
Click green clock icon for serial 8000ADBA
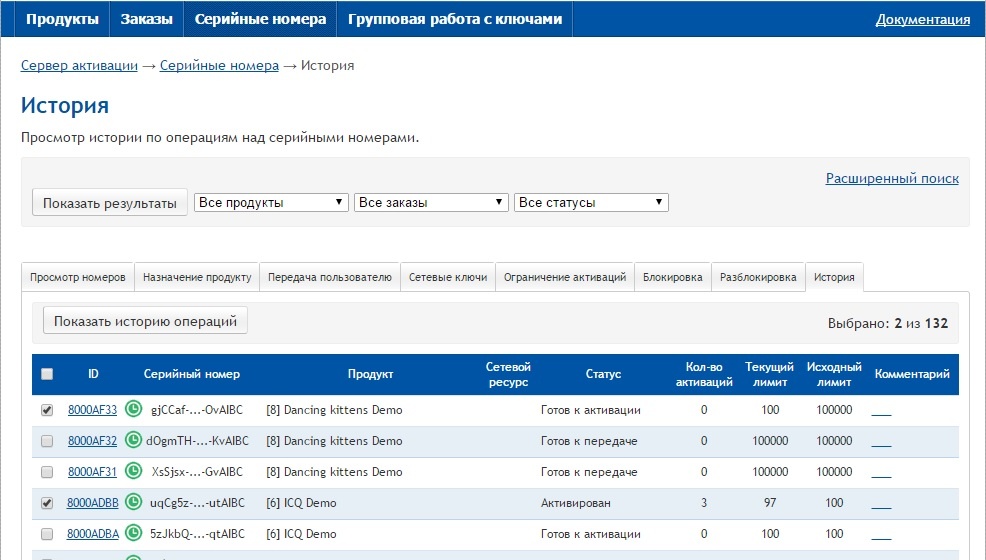(x=133, y=534)
